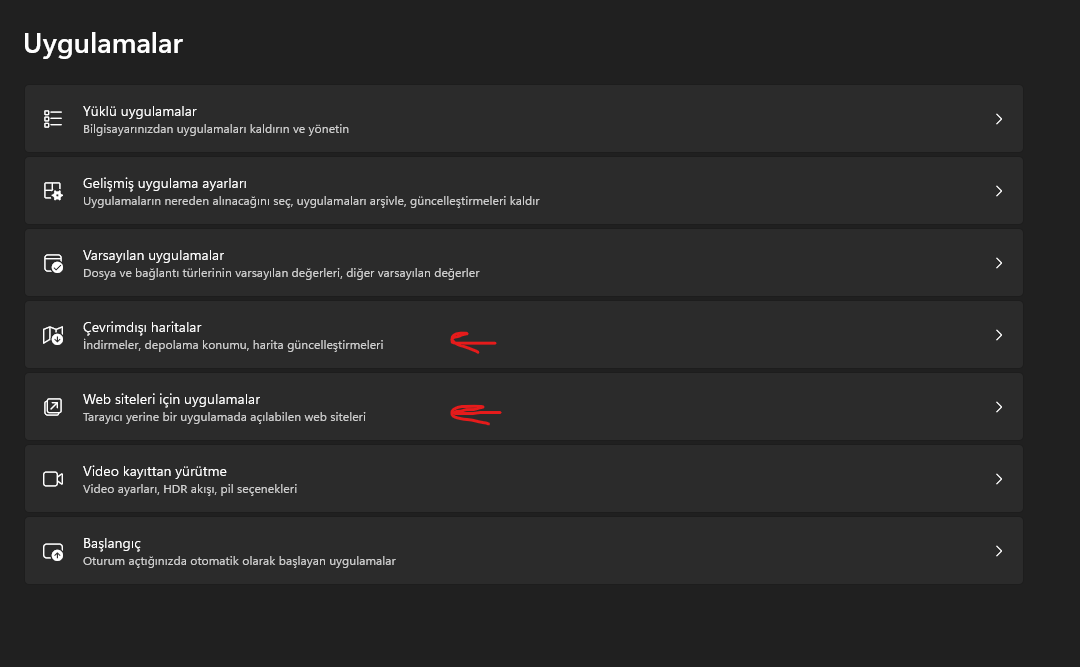
Task: Click the Çevrimdışı haritalar chevron arrow
Action: [x=998, y=335]
